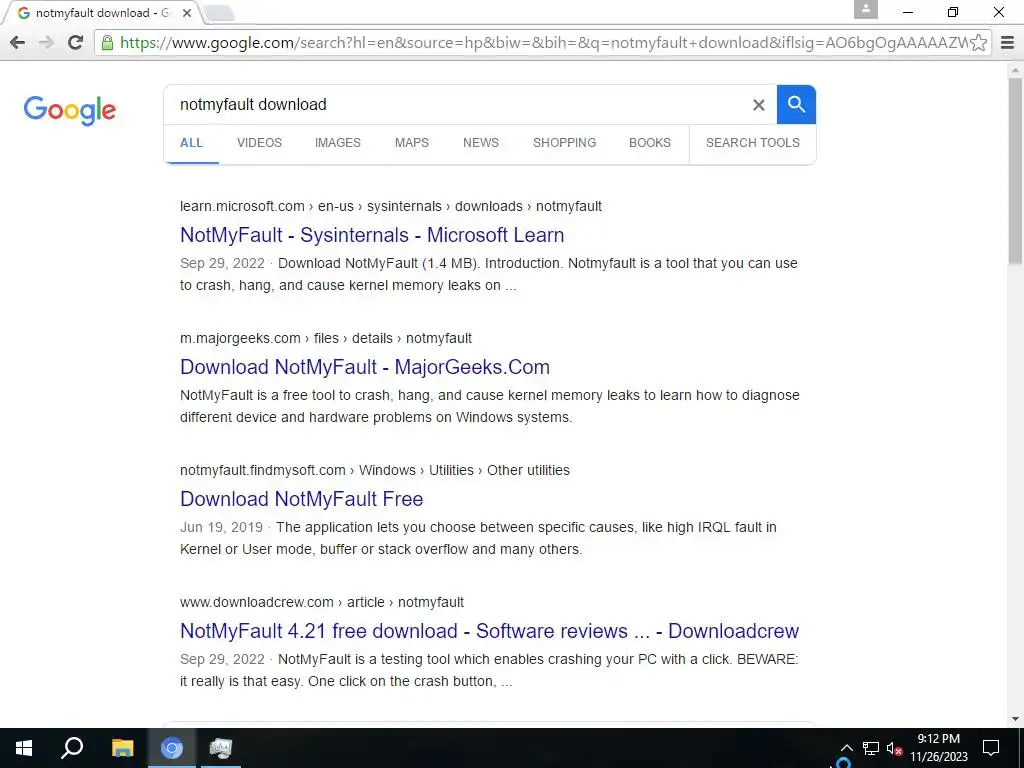The image size is (1024, 768).
Task: Click the learn.microsoft.com breadcrumb path
Action: [x=391, y=206]
